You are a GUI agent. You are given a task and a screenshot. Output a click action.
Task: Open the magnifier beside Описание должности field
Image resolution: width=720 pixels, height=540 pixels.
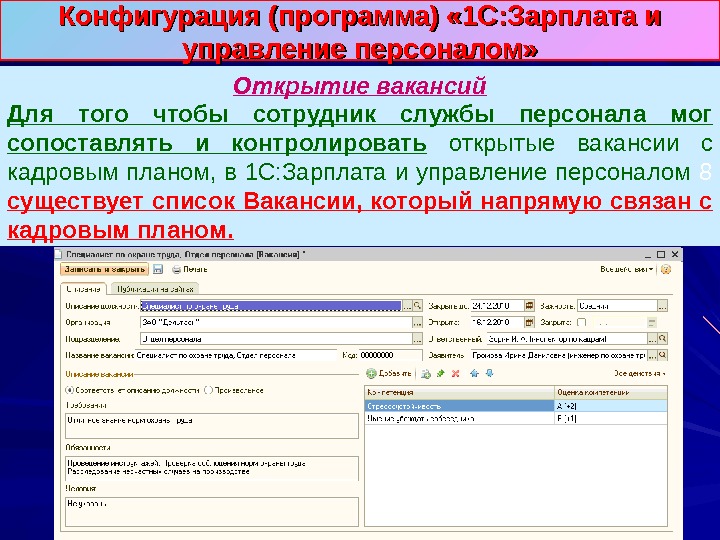(x=417, y=306)
